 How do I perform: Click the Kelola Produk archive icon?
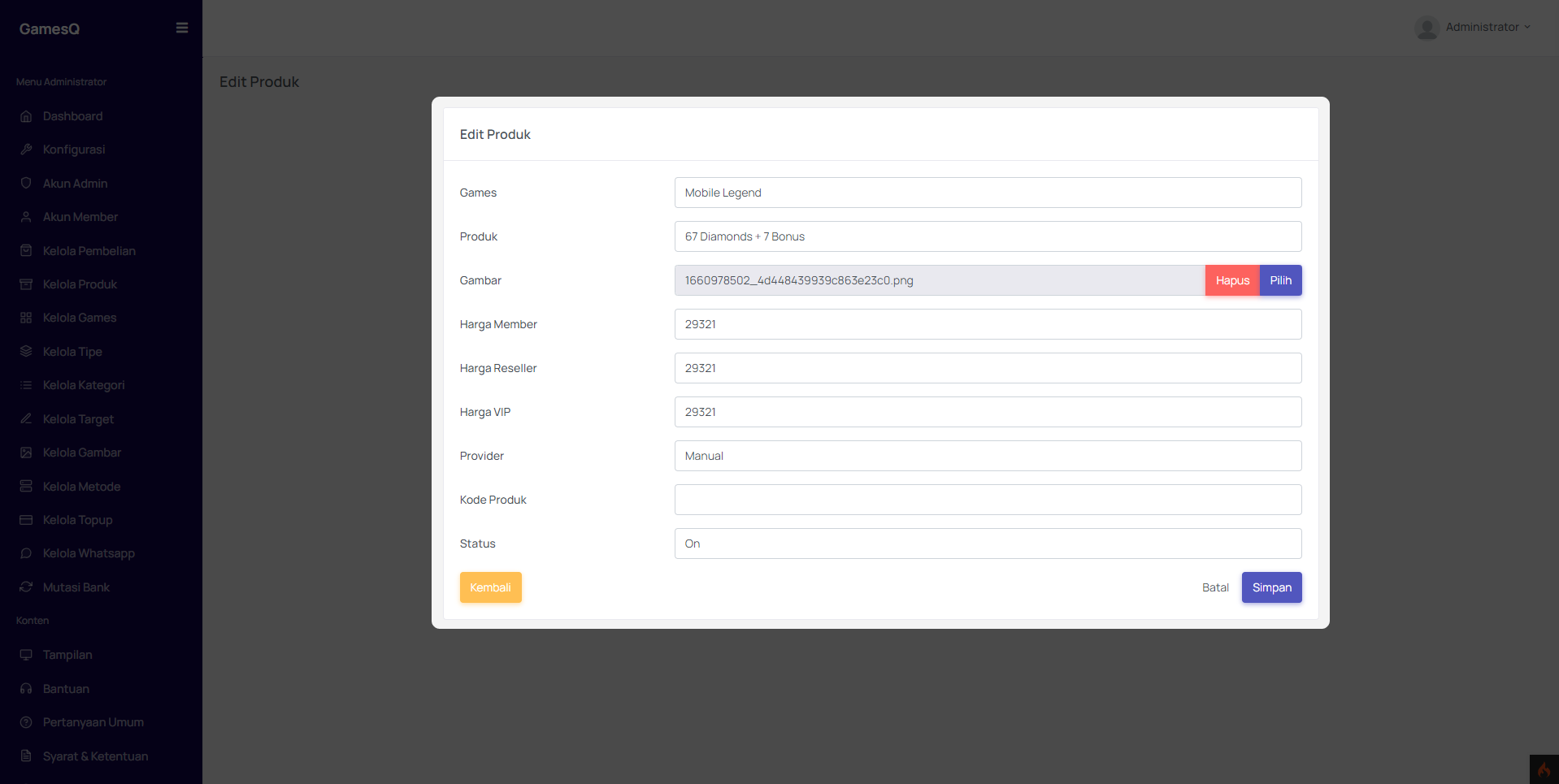coord(26,284)
